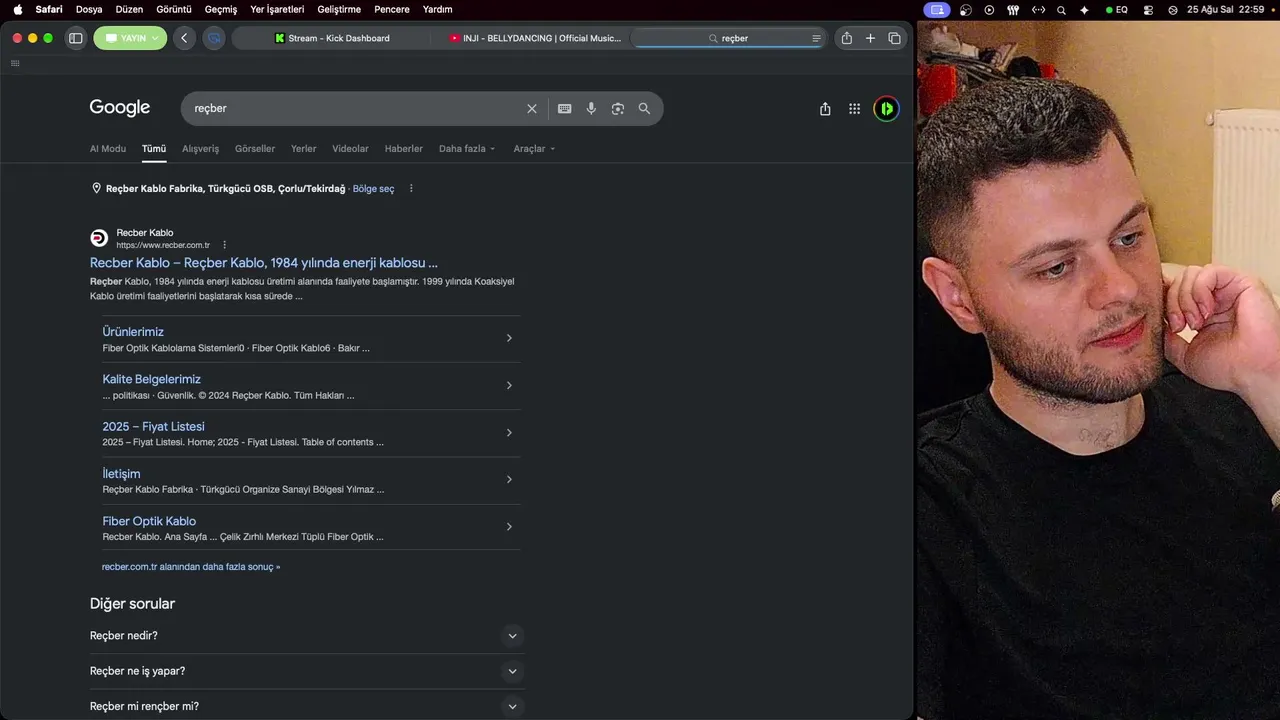Open more results from recber.com.tr
This screenshot has height=720, width=1280.
click(191, 567)
